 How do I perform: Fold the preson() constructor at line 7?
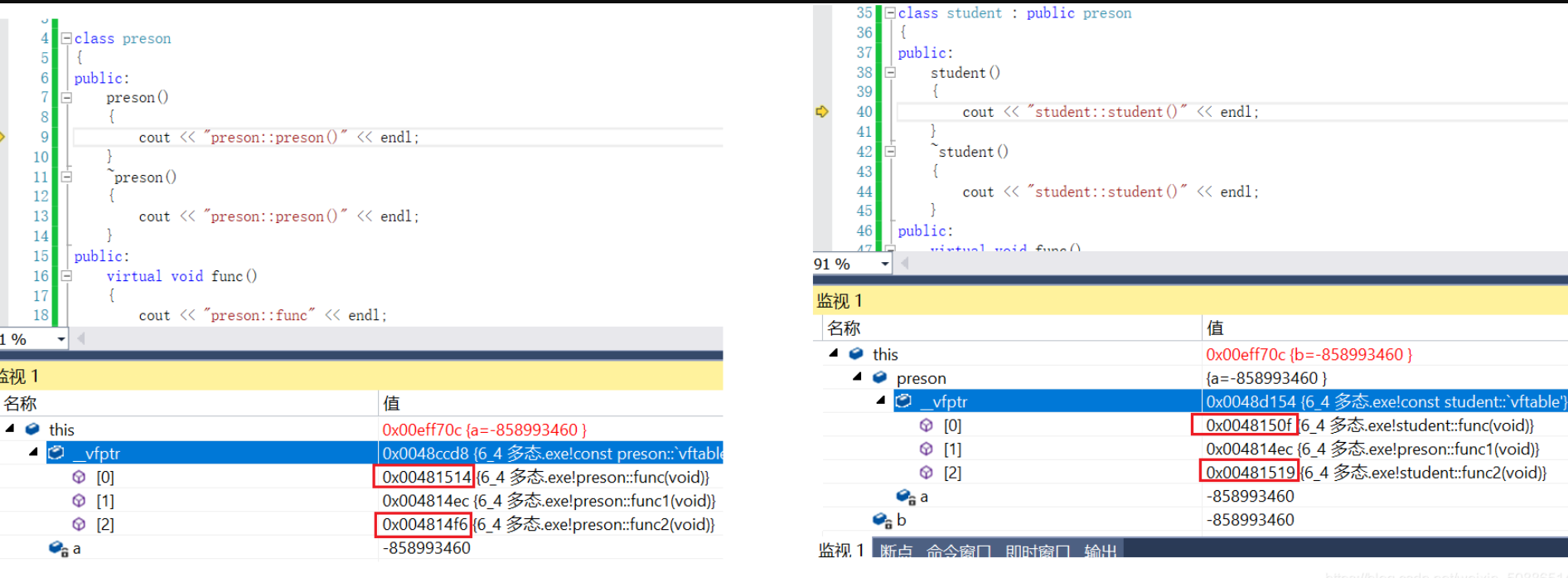66,97
